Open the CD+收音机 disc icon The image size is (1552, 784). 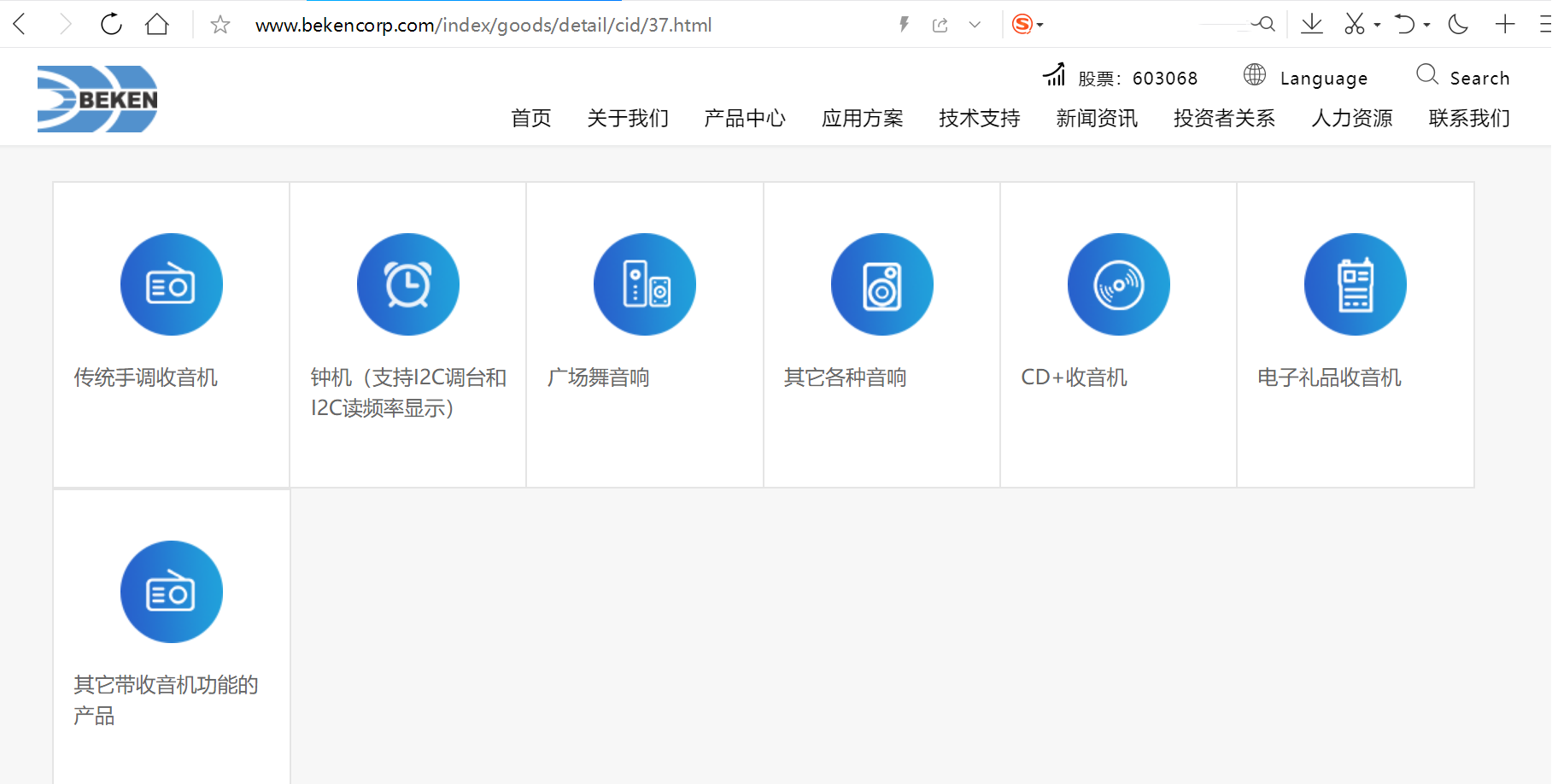1118,284
